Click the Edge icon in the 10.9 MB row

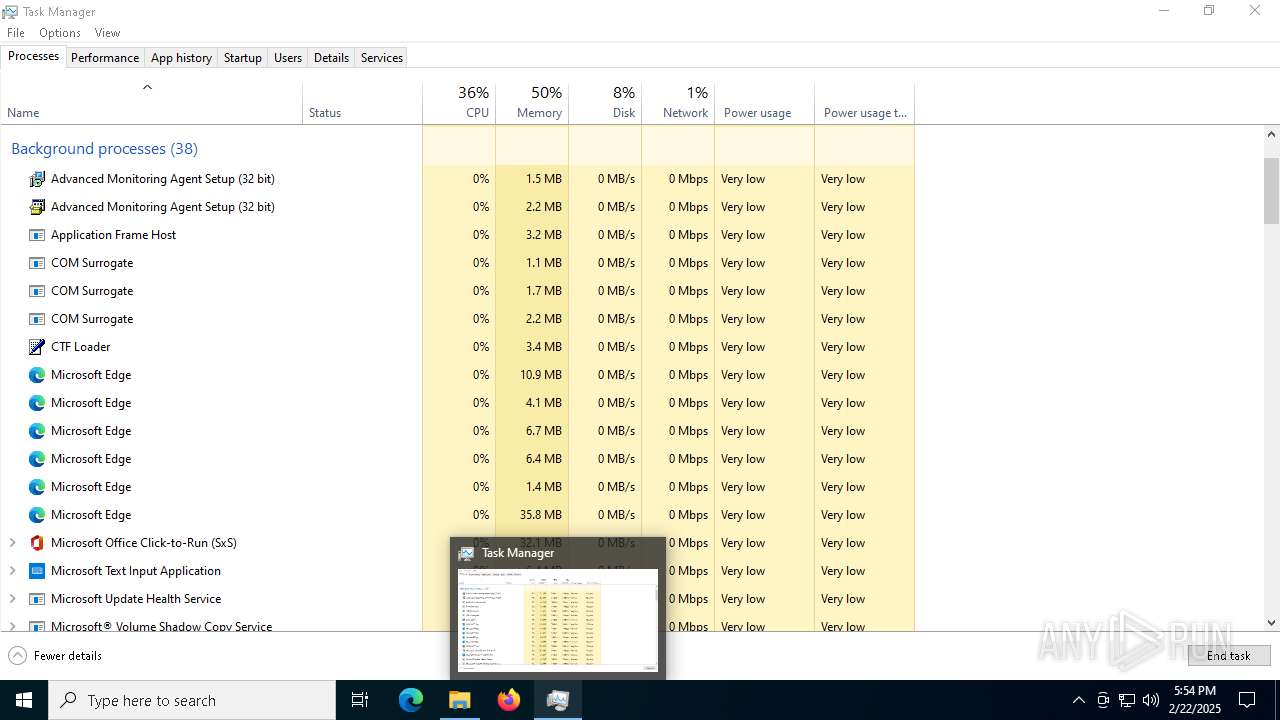pos(37,375)
